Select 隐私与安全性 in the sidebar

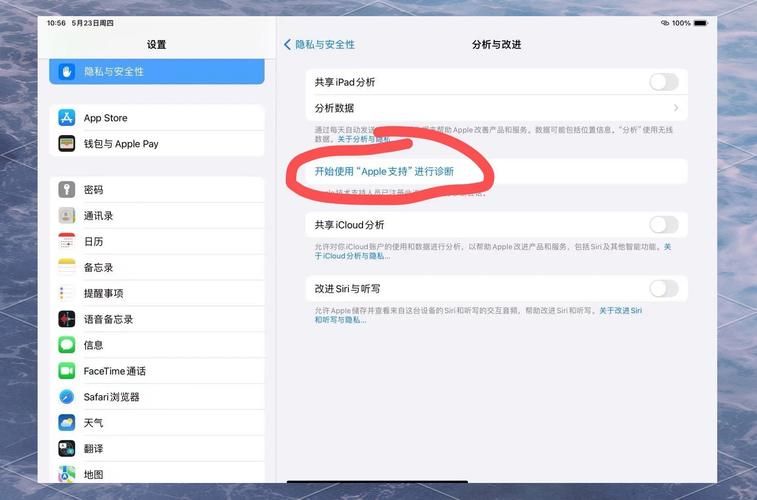point(157,71)
